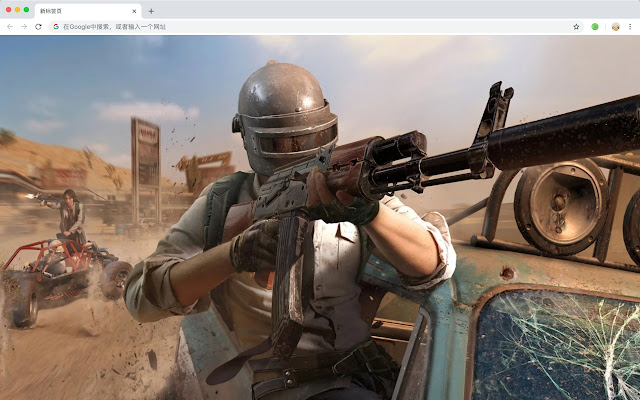Minimize the window with the yellow button
The height and width of the screenshot is (400, 640).
[x=18, y=9]
